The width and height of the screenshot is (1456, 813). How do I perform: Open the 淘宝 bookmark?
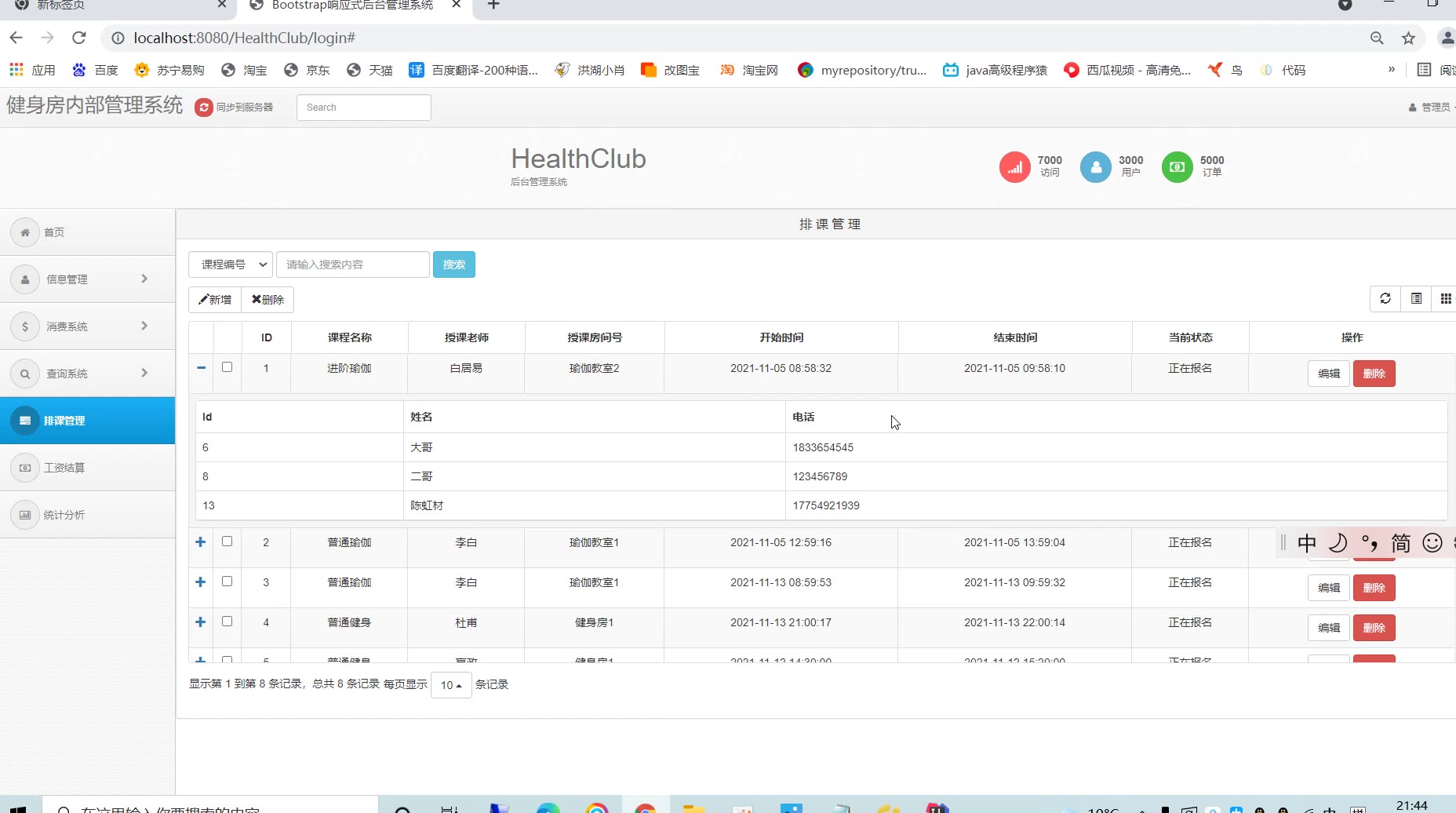(x=244, y=70)
